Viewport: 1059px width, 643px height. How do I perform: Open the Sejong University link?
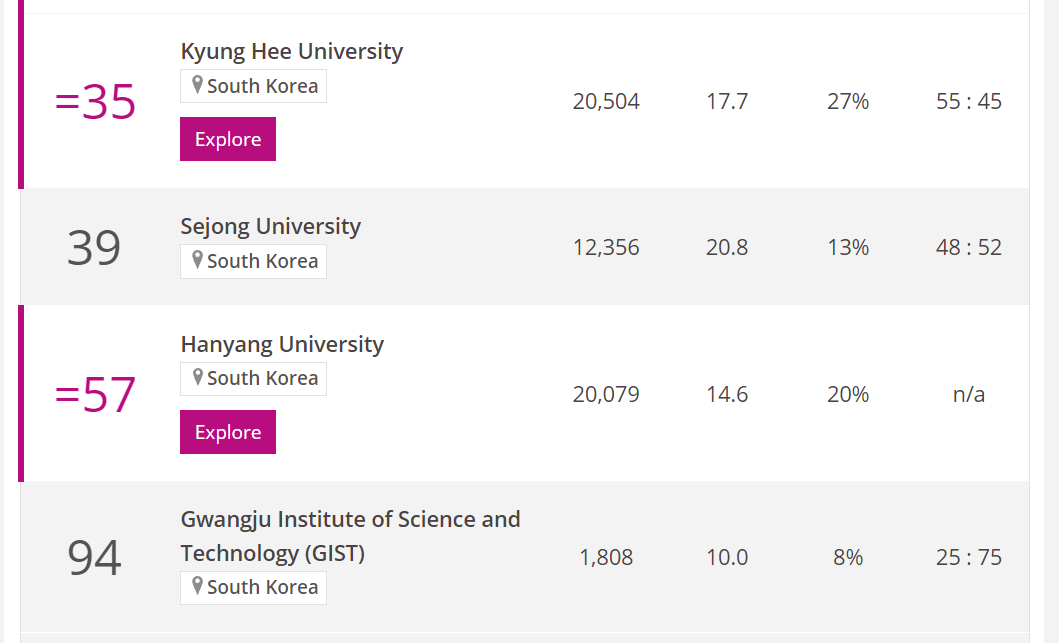click(x=270, y=226)
